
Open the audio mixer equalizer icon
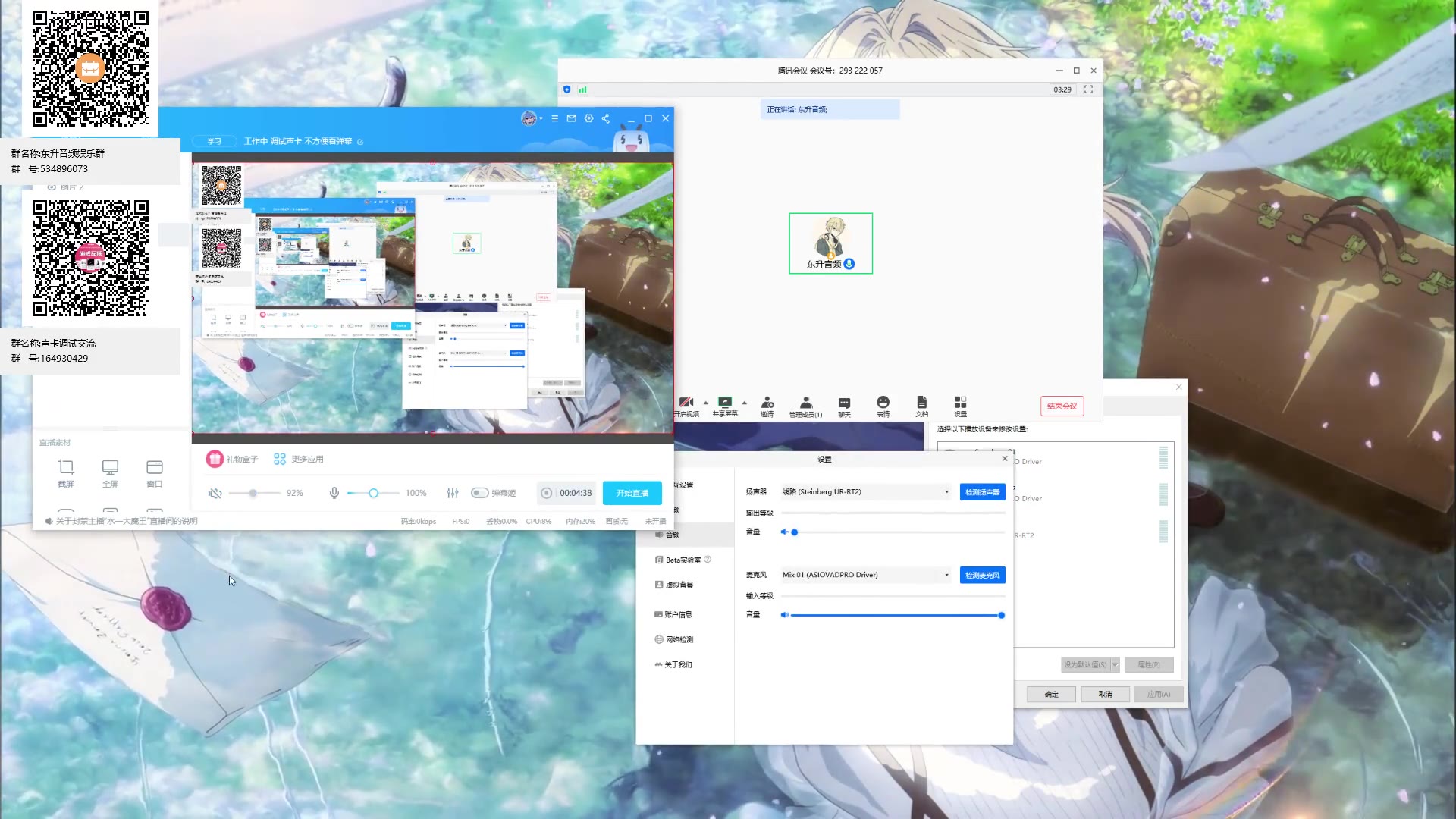click(453, 493)
